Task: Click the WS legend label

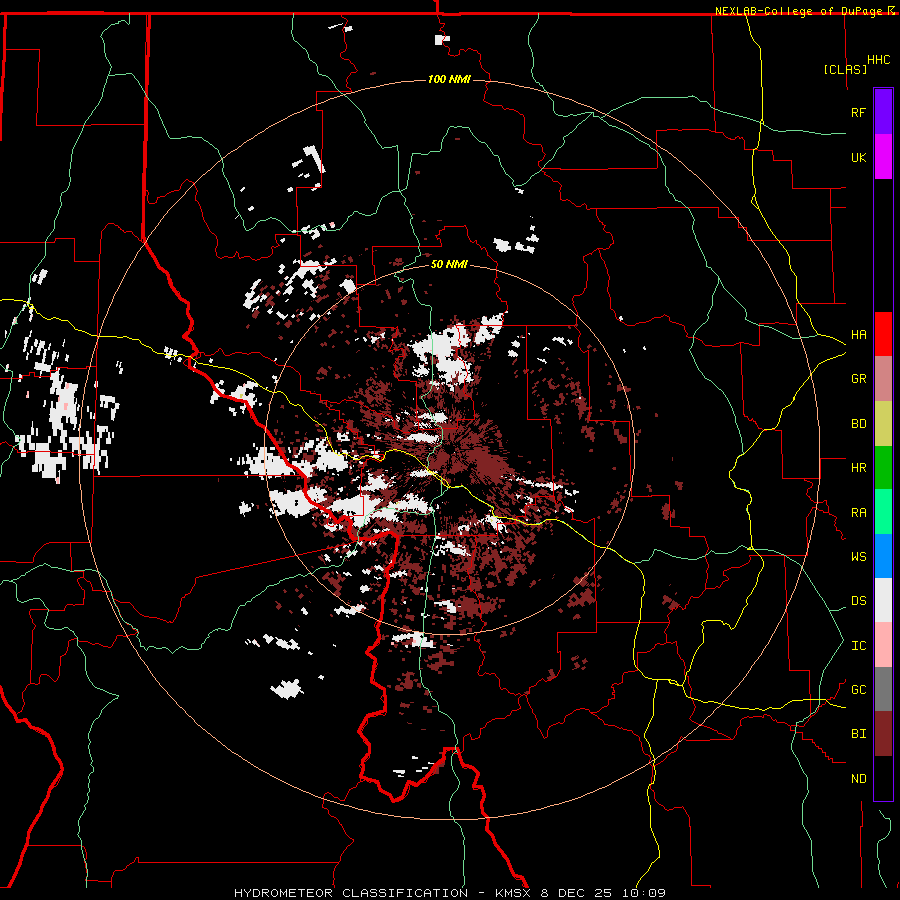Action: pyautogui.click(x=858, y=556)
